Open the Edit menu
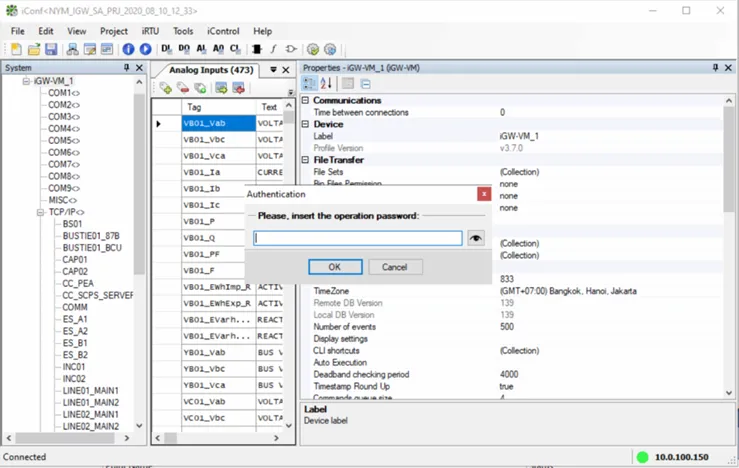Screen dimensions: 739x468 (46, 31)
